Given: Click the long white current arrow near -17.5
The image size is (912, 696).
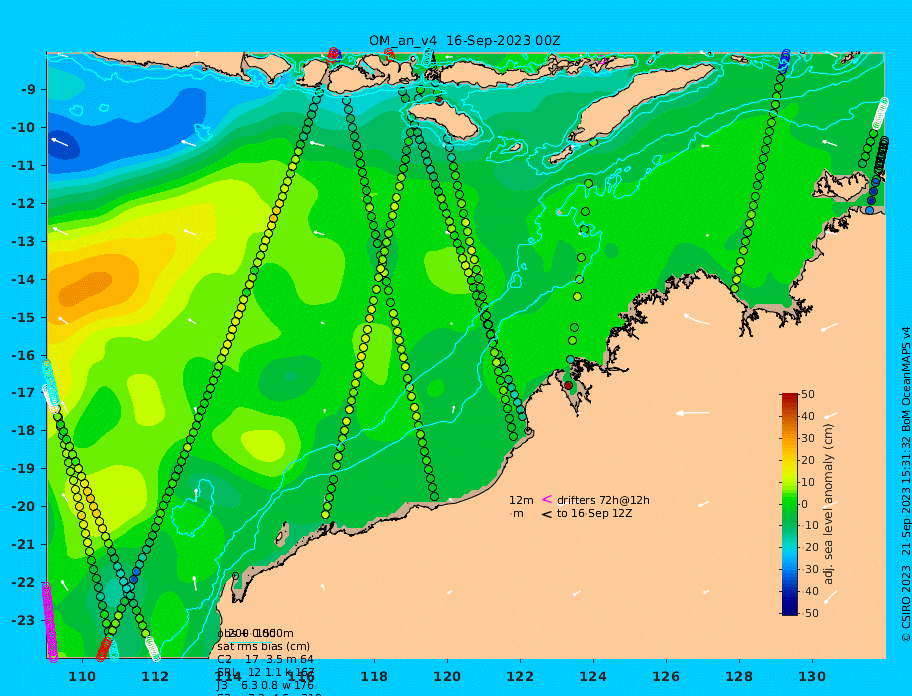Looking at the screenshot, I should [x=692, y=413].
